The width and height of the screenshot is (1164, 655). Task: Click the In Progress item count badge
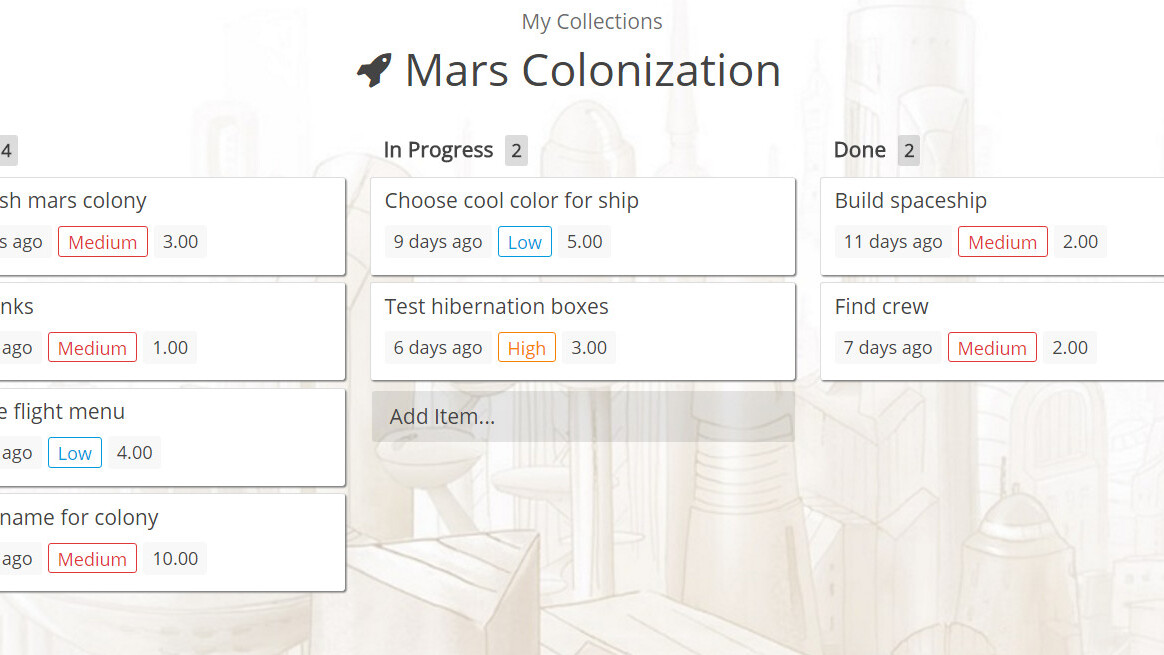click(516, 150)
